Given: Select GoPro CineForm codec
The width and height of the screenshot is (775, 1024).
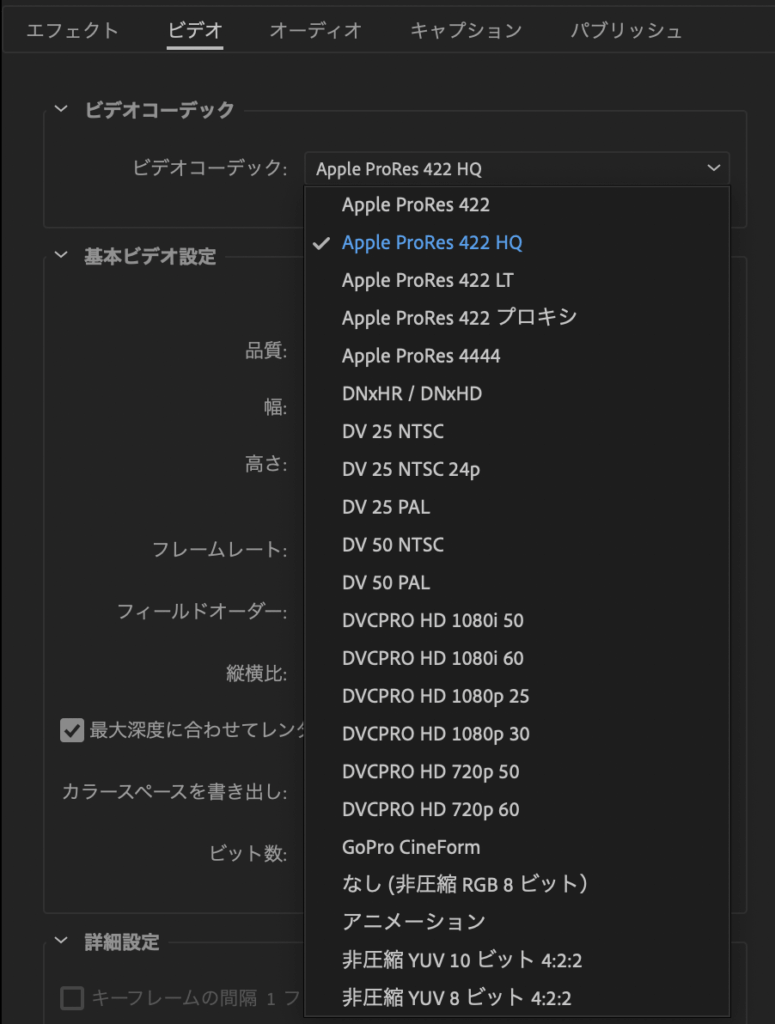Looking at the screenshot, I should (517, 848).
